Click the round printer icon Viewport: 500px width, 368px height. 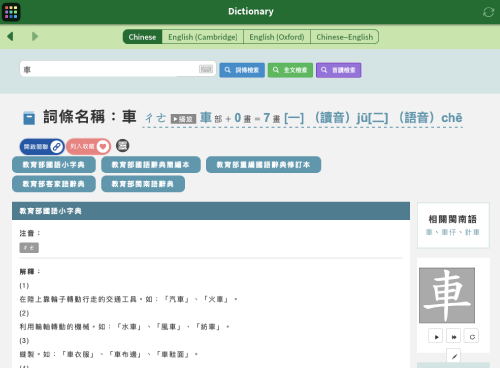coord(122,146)
